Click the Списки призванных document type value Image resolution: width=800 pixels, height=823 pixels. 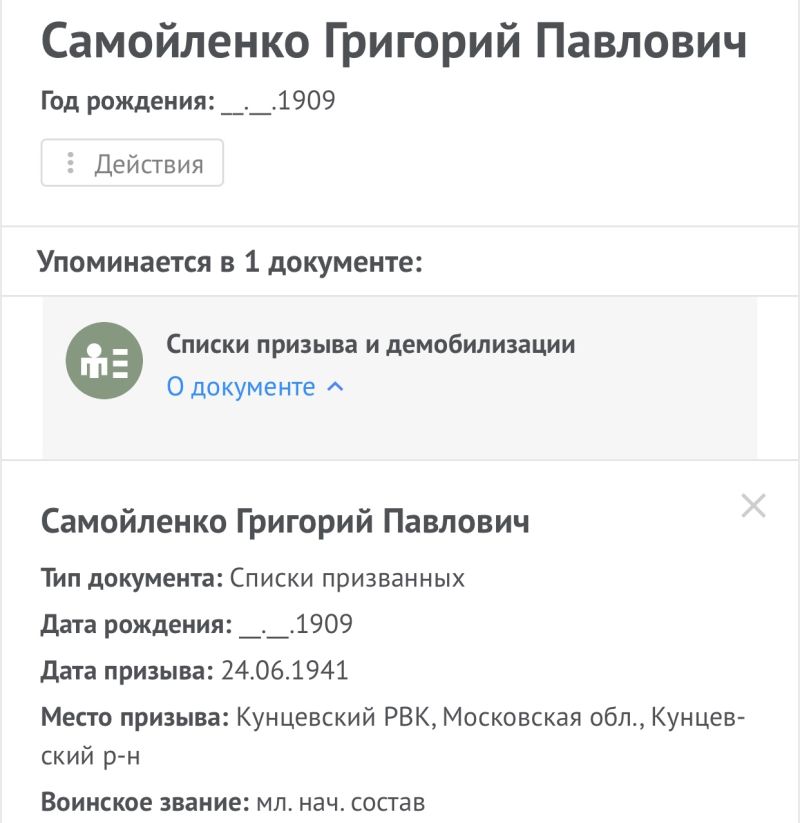pyautogui.click(x=348, y=578)
